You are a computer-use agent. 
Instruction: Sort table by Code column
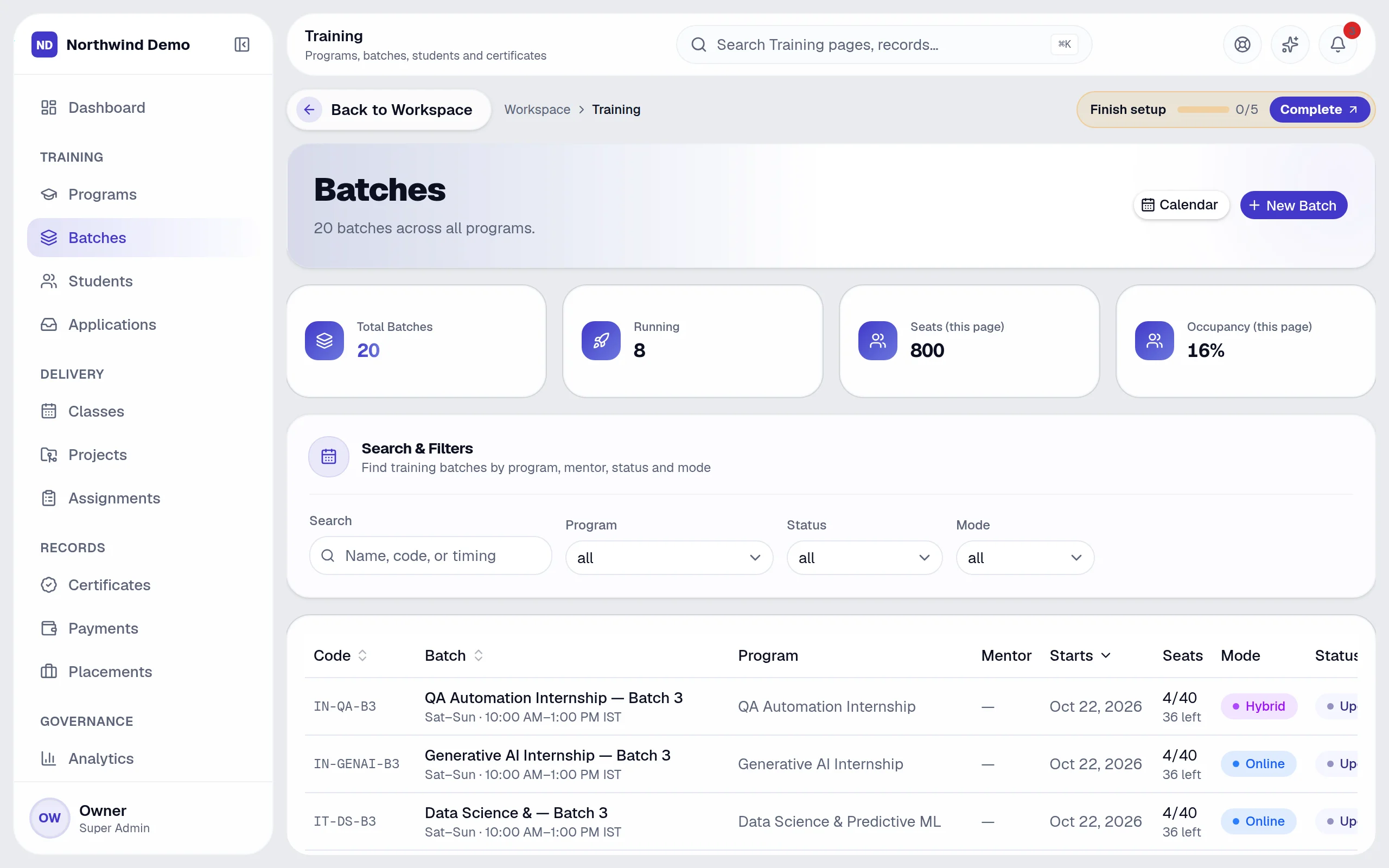(x=340, y=655)
